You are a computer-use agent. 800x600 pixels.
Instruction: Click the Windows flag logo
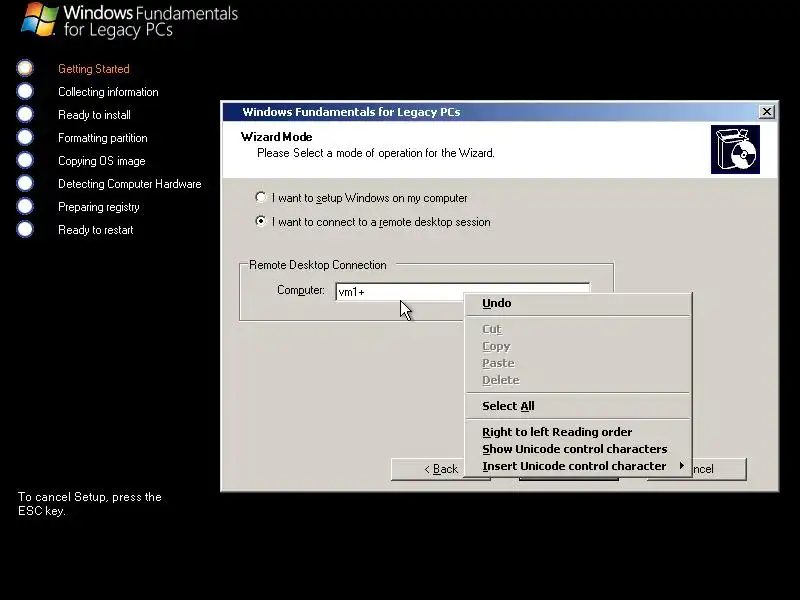39,19
